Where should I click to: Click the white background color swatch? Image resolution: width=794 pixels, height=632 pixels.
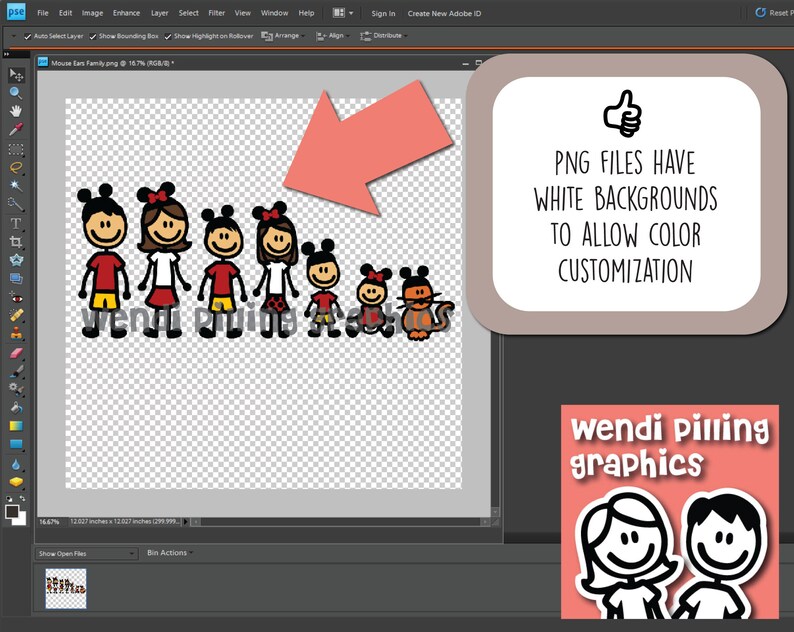point(21,520)
